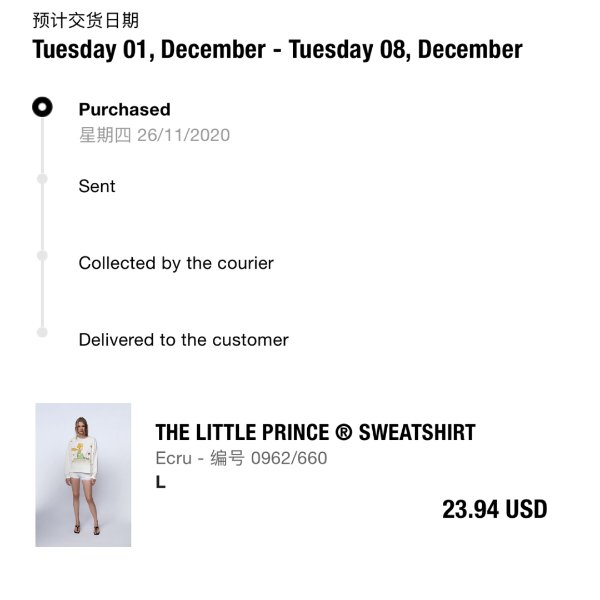Click Collected by the courier text
Viewport: 600px width, 600px height.
176,263
